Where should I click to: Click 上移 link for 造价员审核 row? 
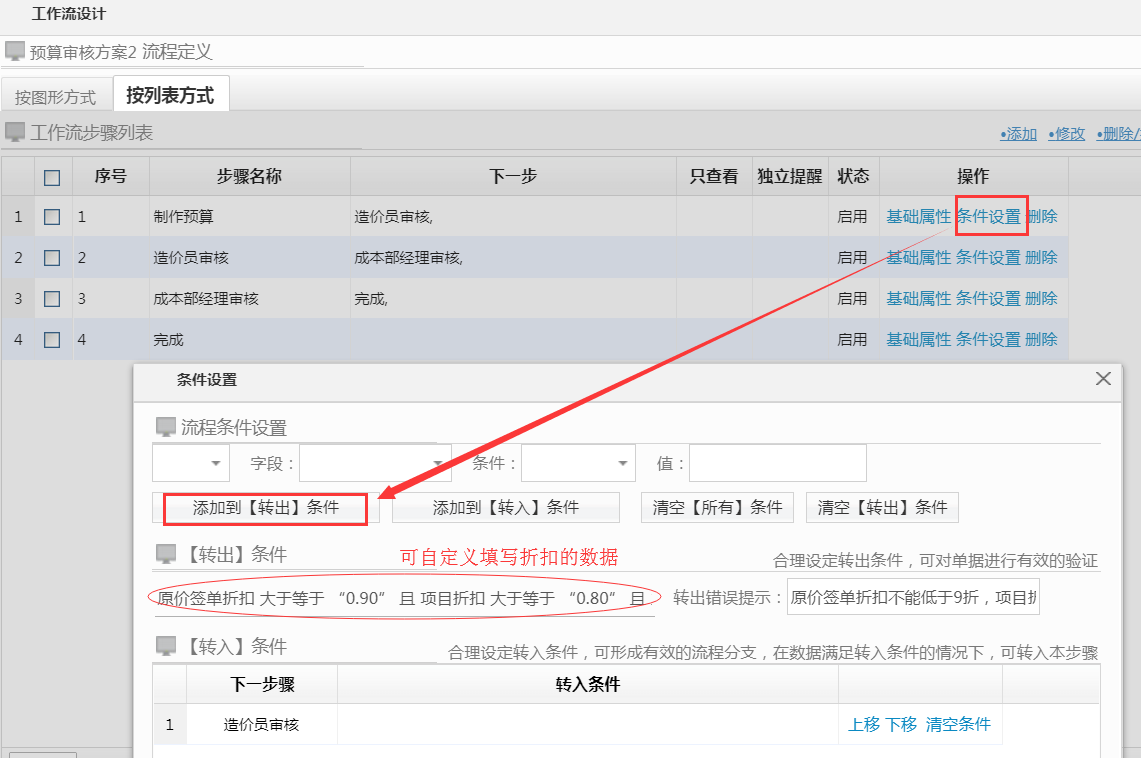point(863,724)
